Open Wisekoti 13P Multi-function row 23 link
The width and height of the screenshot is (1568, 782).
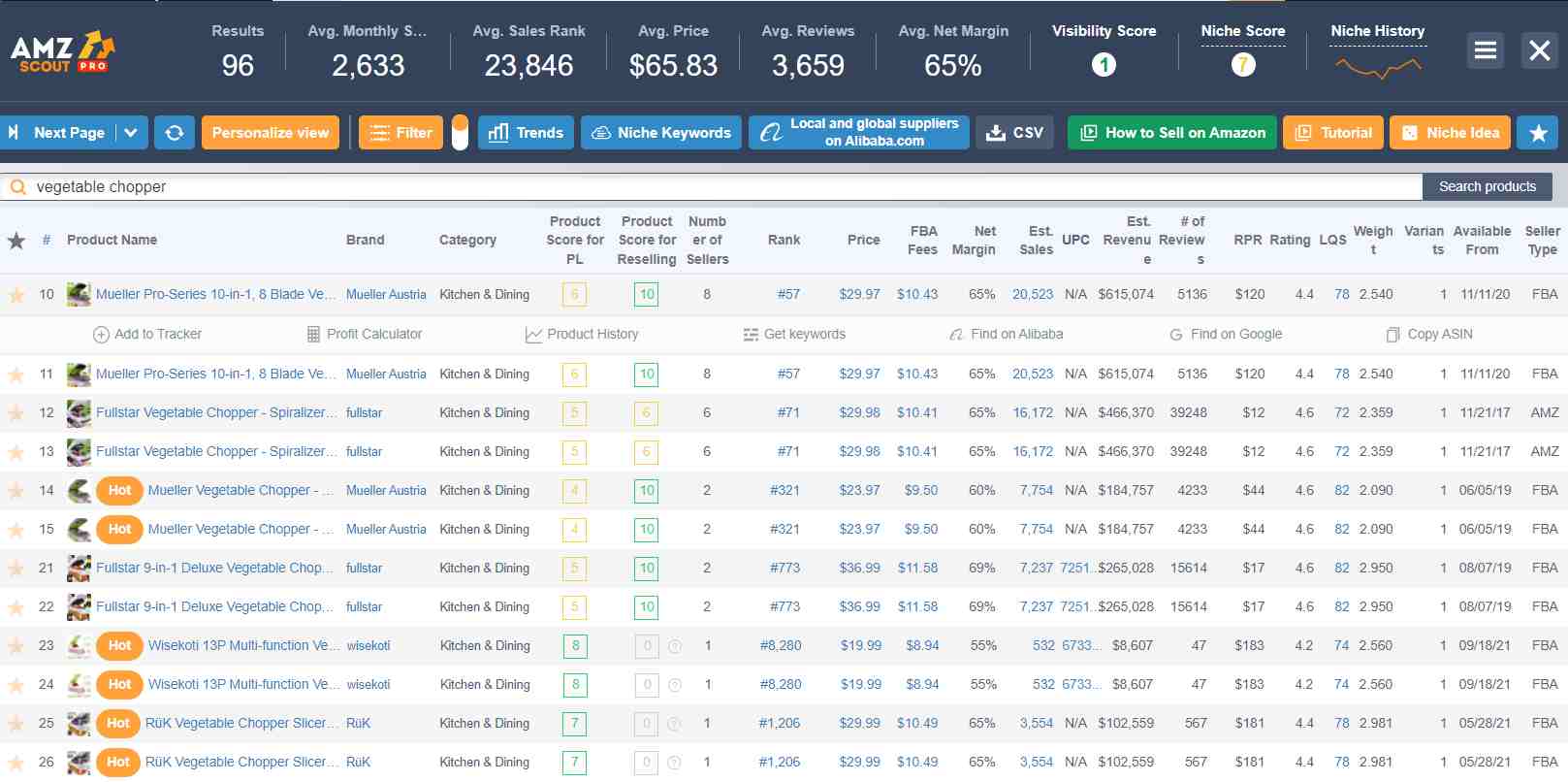click(x=244, y=646)
